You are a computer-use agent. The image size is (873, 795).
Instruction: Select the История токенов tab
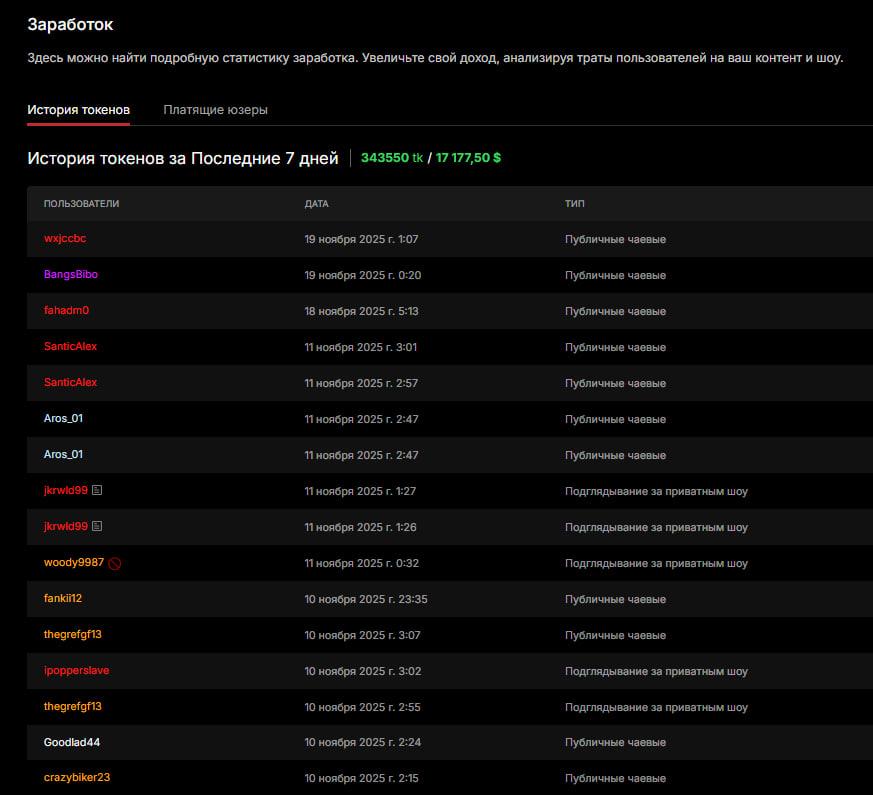click(78, 110)
